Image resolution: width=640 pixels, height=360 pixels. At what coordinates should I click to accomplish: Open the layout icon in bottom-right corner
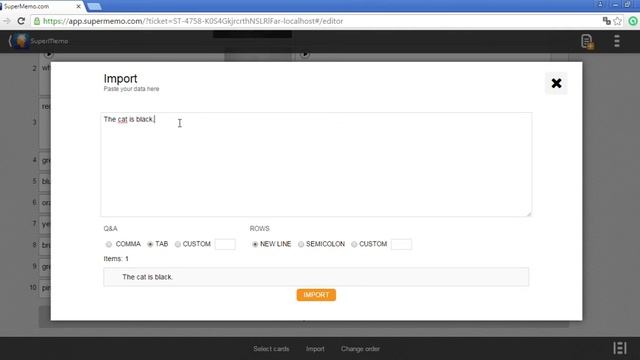tap(620, 348)
